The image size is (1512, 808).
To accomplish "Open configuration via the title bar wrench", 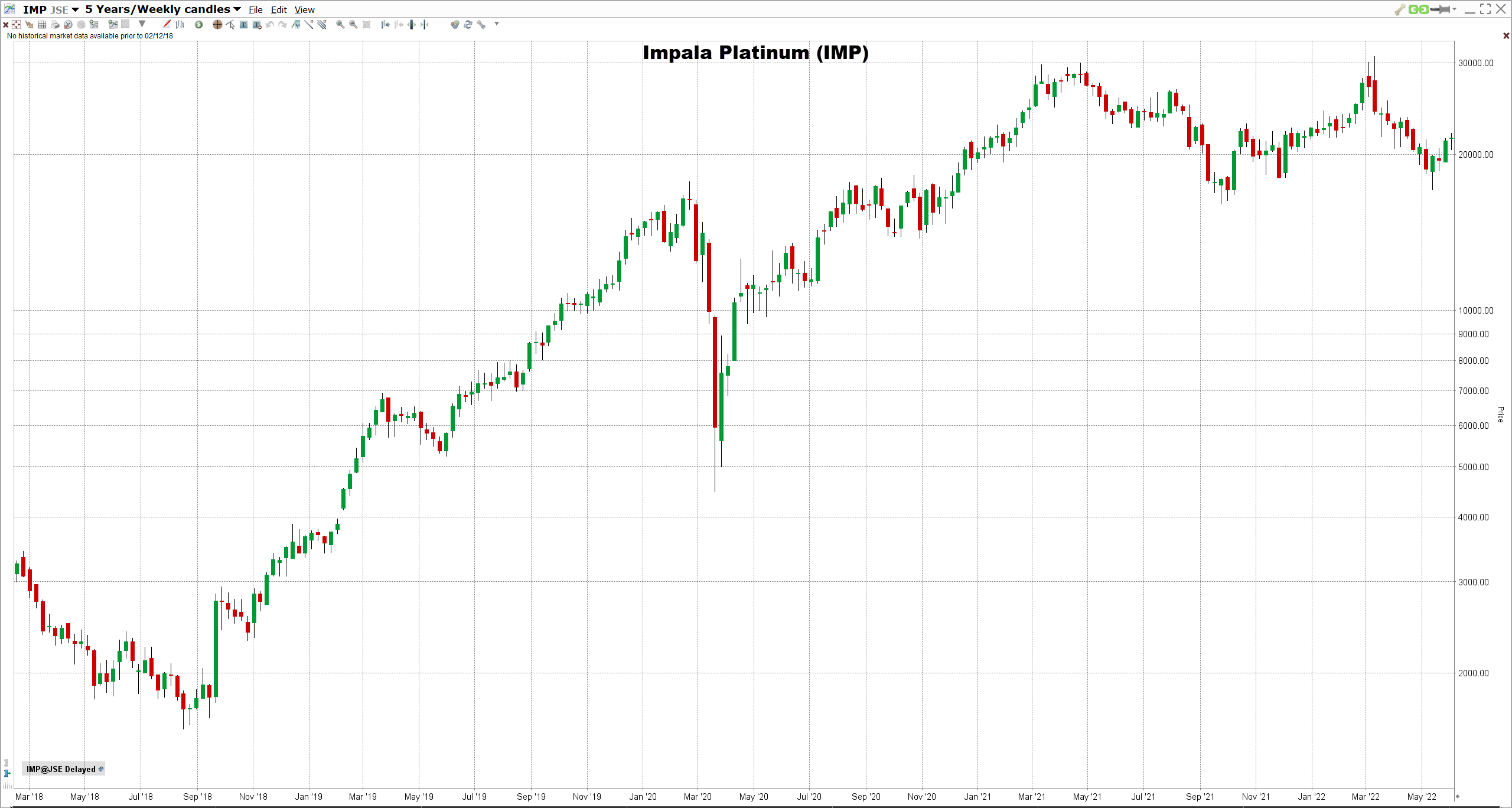I will click(x=1399, y=9).
